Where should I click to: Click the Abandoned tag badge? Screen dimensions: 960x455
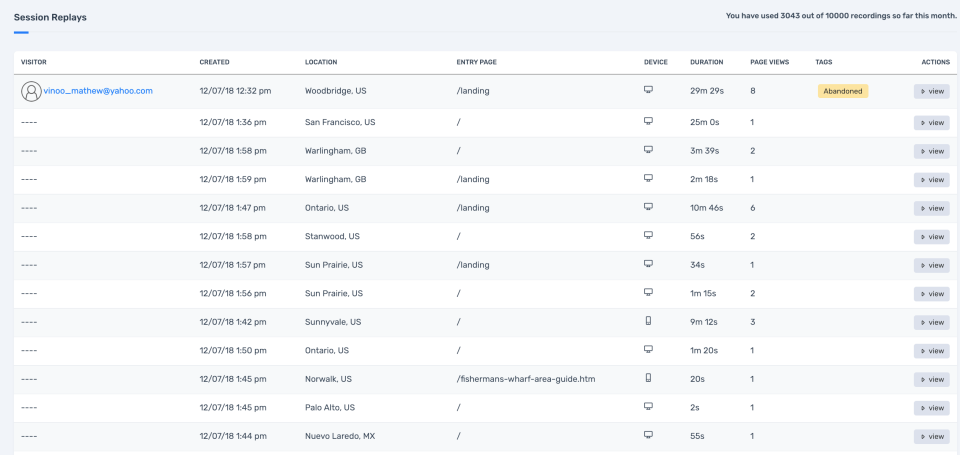point(843,91)
